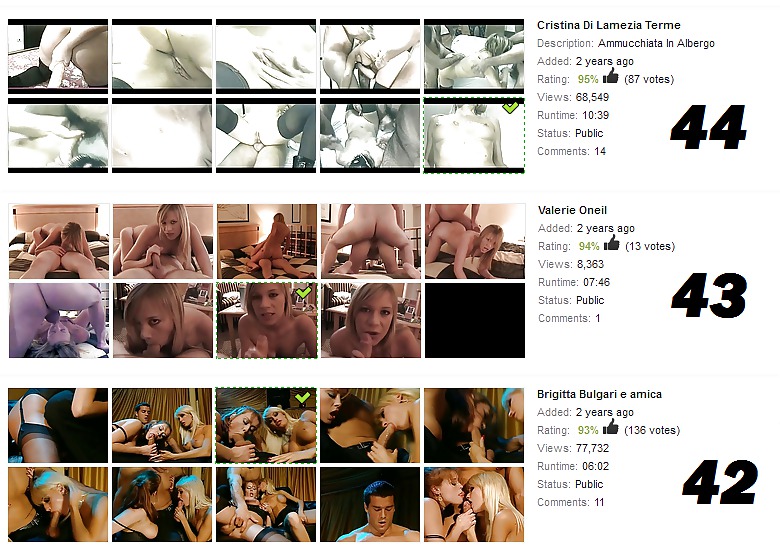Click the Ammucchiata In Albergo description text
Image resolution: width=780 pixels, height=553 pixels.
tap(656, 43)
